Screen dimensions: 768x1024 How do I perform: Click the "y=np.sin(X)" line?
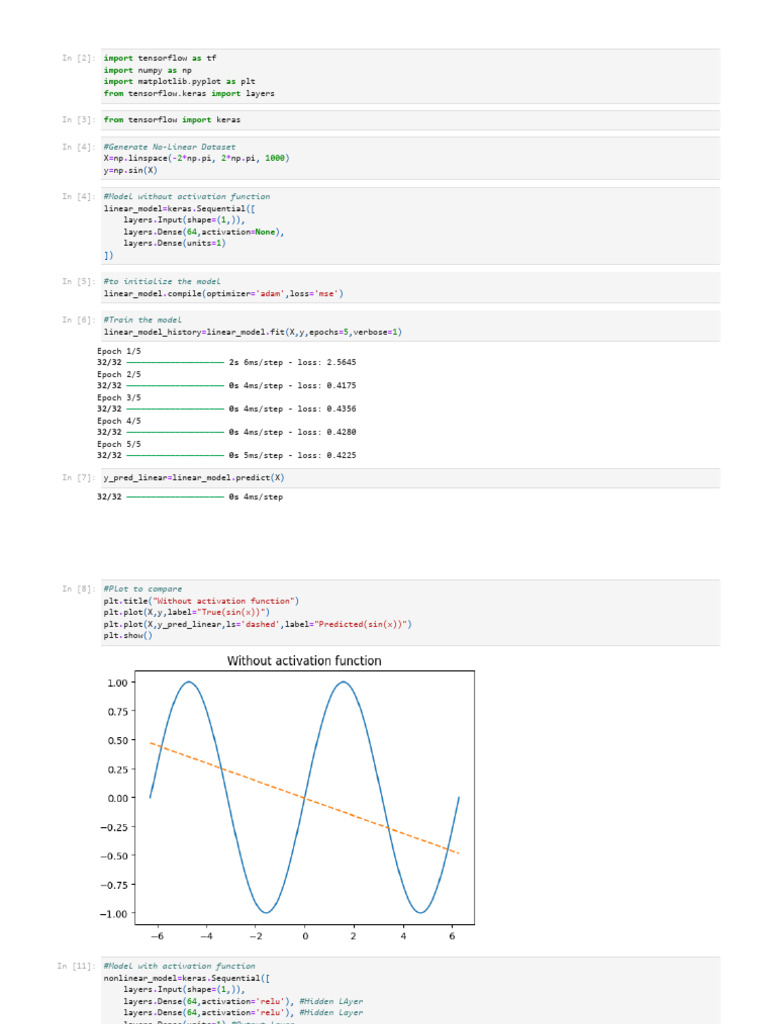click(130, 170)
